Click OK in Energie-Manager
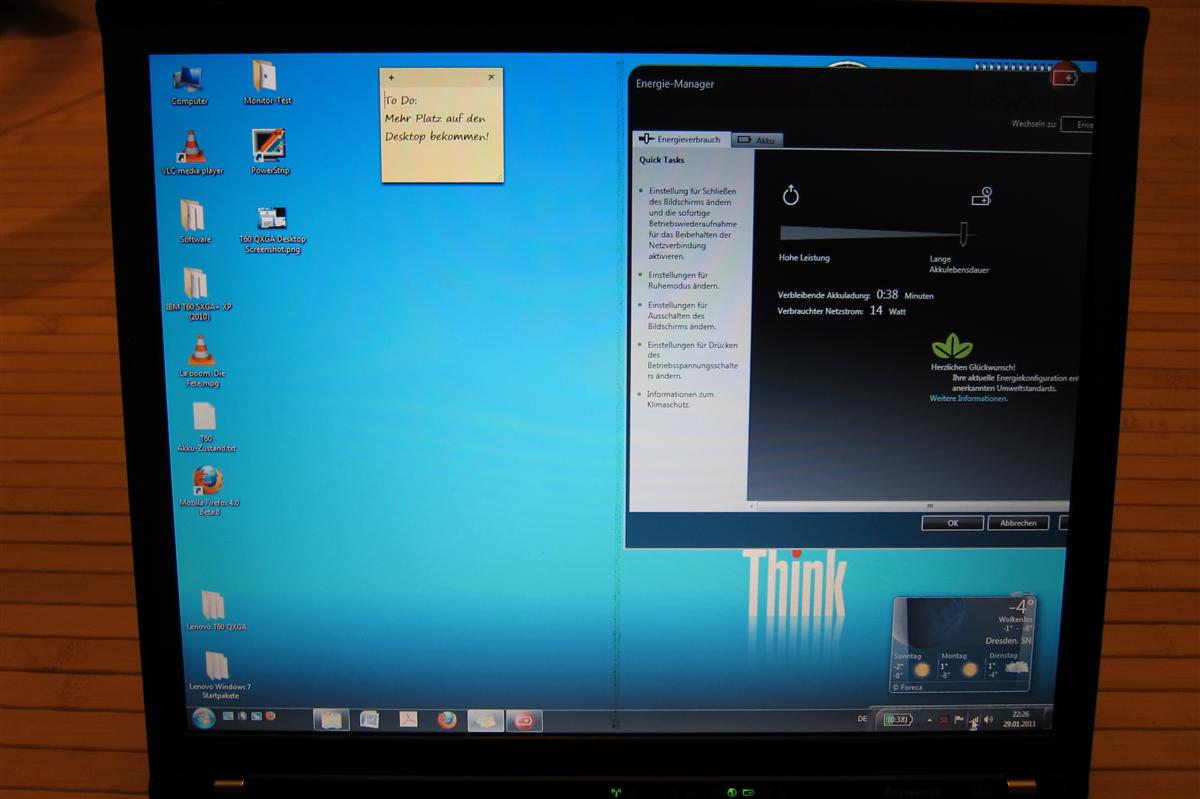Image resolution: width=1200 pixels, height=799 pixels. point(952,523)
